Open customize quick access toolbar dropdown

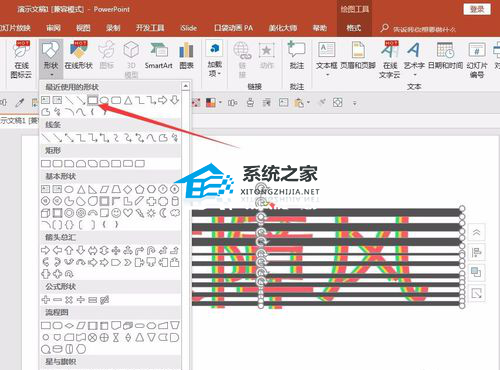click(x=355, y=103)
